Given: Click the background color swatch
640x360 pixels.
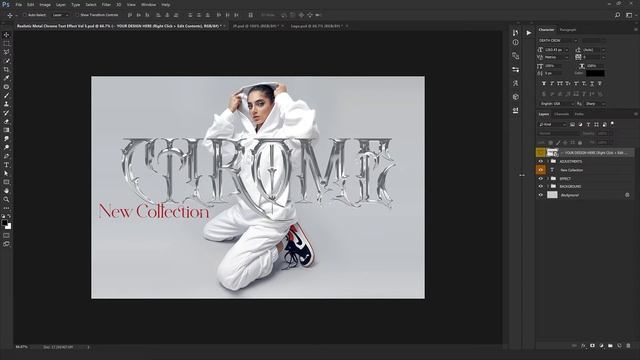Looking at the screenshot, I should point(9,226).
